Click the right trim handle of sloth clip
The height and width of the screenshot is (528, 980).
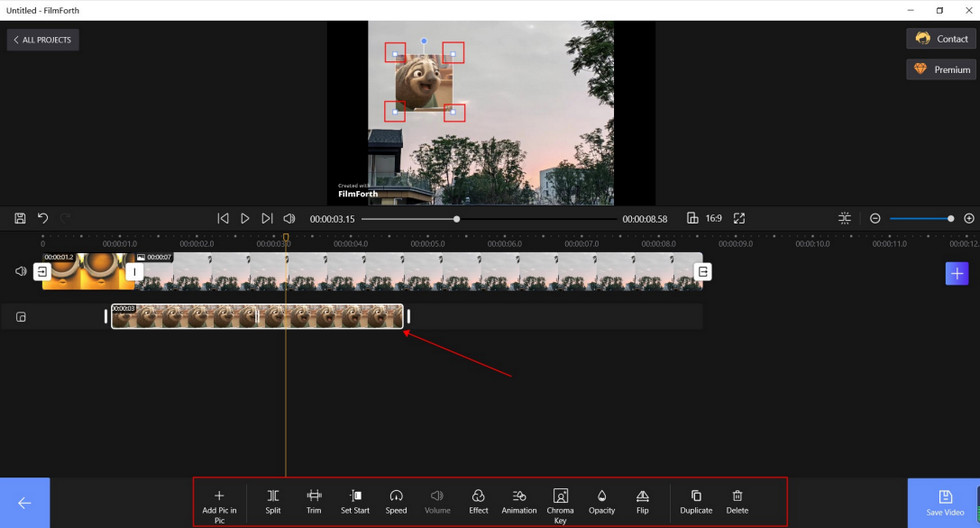409,317
